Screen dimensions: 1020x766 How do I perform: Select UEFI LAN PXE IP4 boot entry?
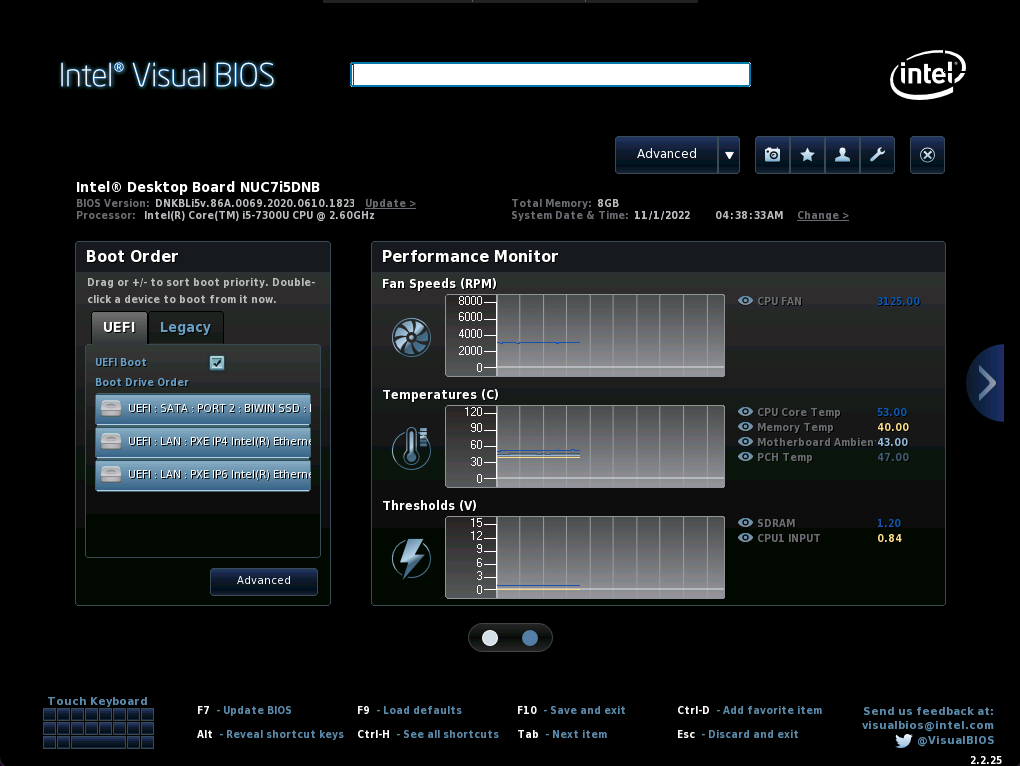coord(203,442)
